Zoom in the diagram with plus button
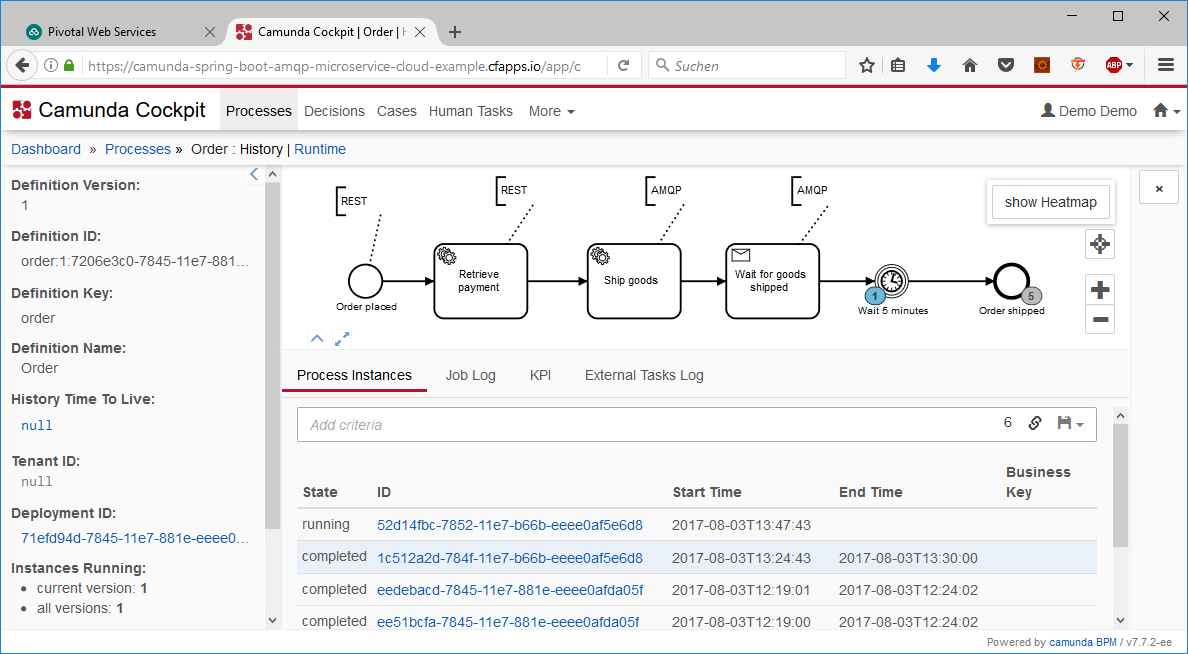The height and width of the screenshot is (654, 1188). coord(1099,289)
